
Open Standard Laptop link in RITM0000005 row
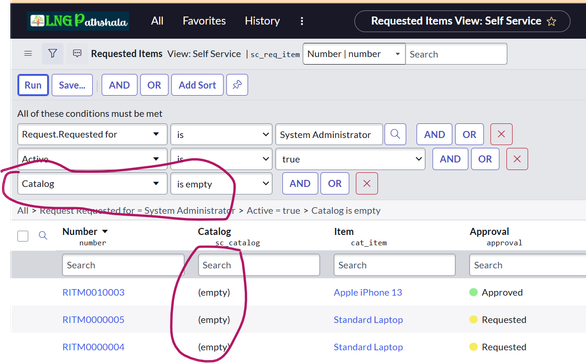click(368, 320)
